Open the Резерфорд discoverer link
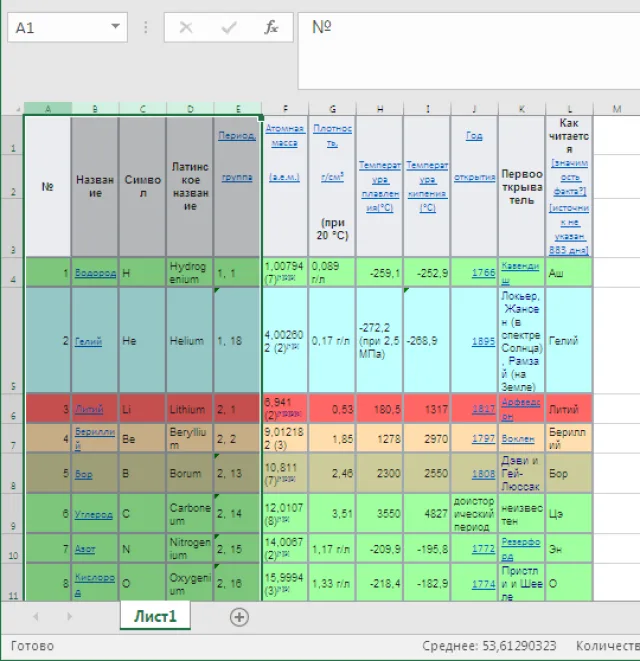Viewport: 640px width, 661px height. click(521, 549)
